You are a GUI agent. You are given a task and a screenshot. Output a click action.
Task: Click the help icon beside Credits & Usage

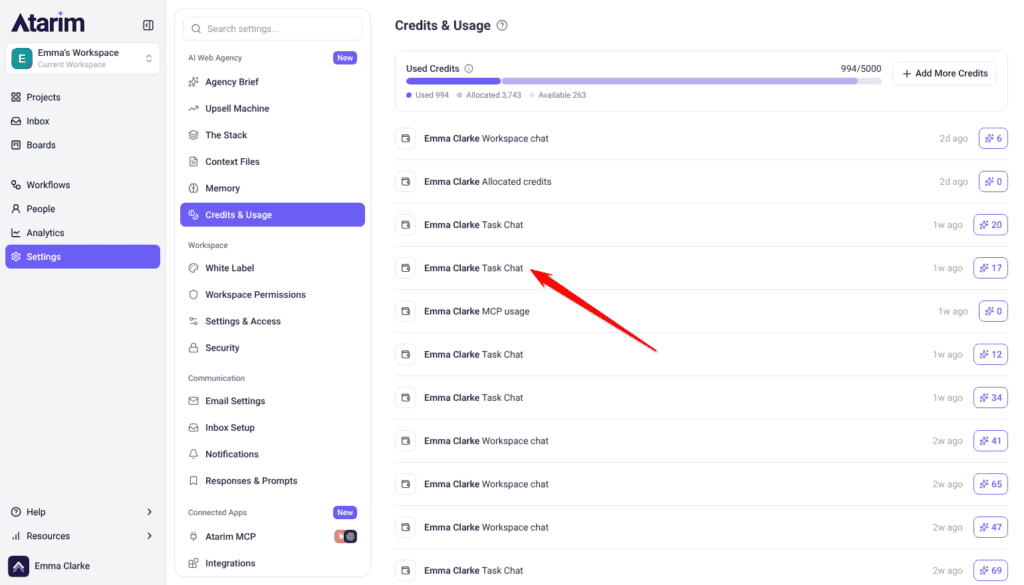pyautogui.click(x=502, y=25)
